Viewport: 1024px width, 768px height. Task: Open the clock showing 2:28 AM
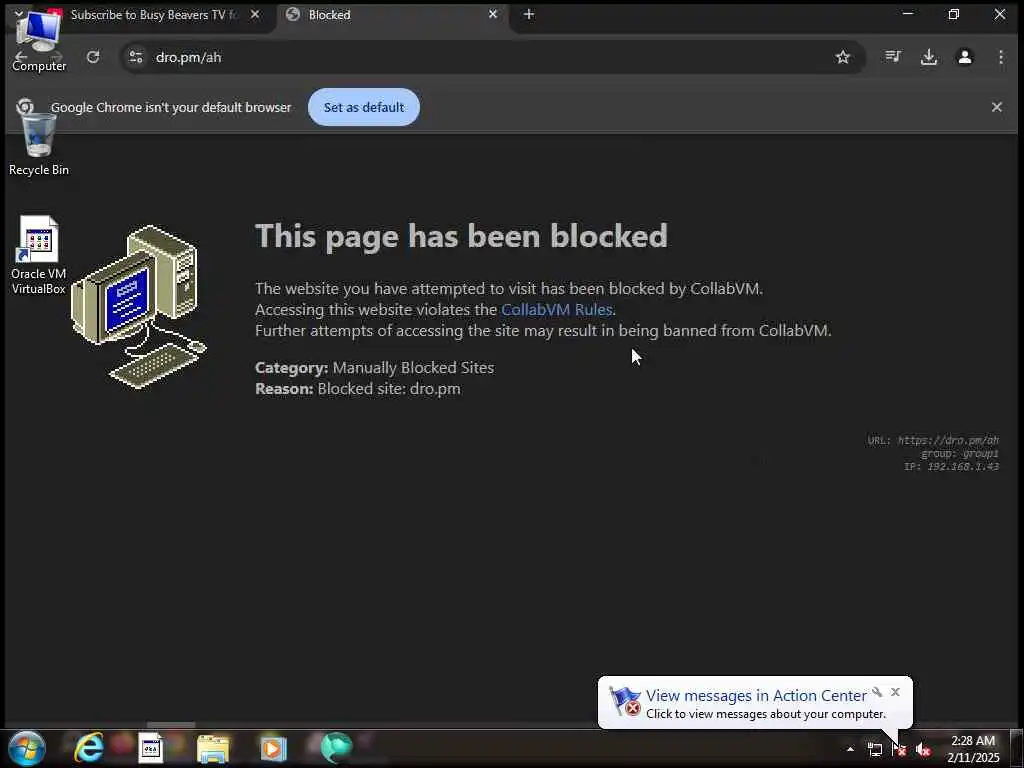pyautogui.click(x=973, y=749)
